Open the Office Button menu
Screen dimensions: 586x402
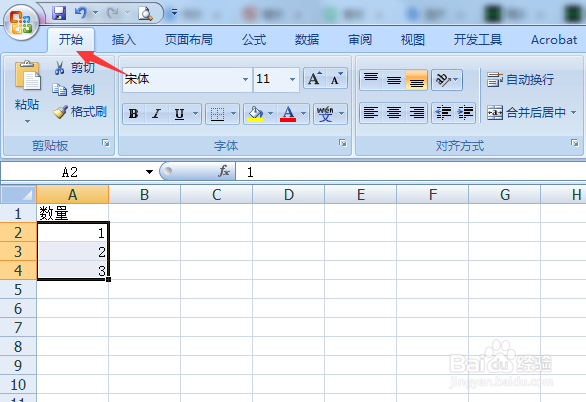[21, 22]
